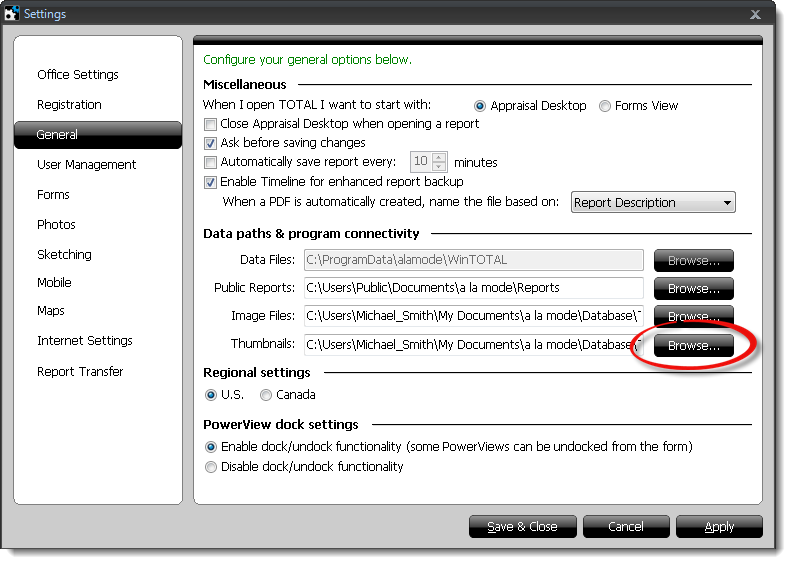Image resolution: width=791 pixels, height=564 pixels.
Task: Toggle Enable Timeline for enhanced report backup
Action: click(x=210, y=182)
